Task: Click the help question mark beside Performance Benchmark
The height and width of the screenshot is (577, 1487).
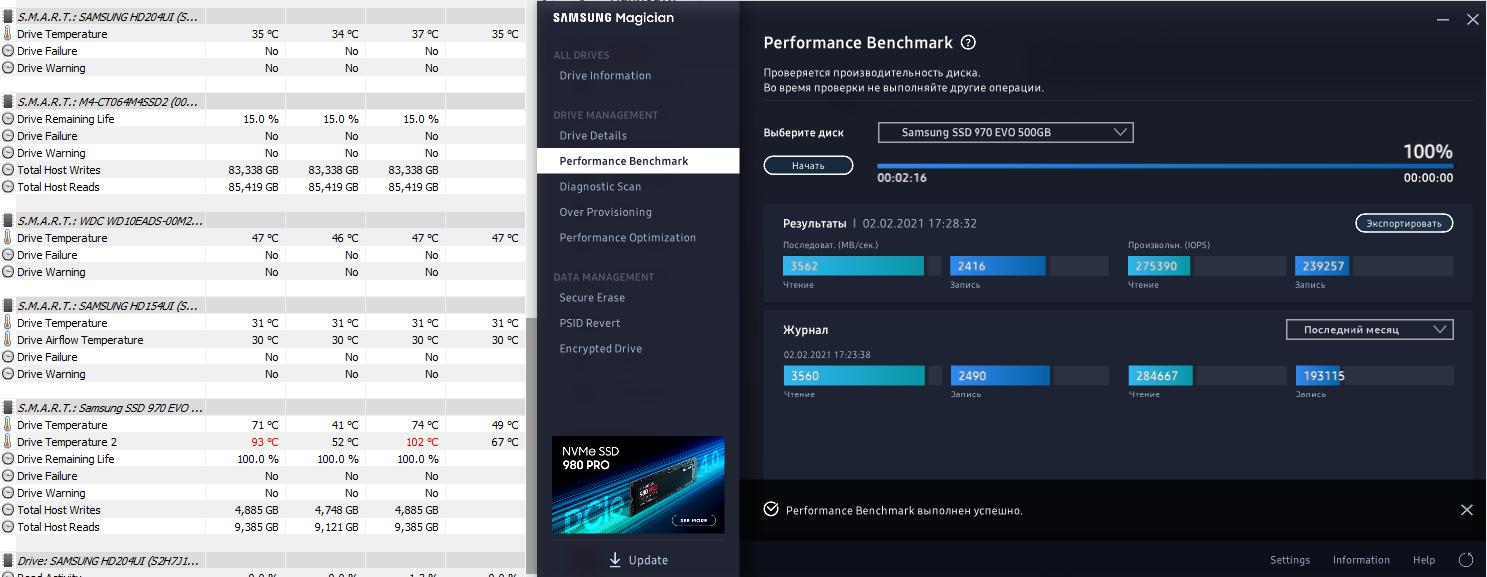Action: click(967, 43)
